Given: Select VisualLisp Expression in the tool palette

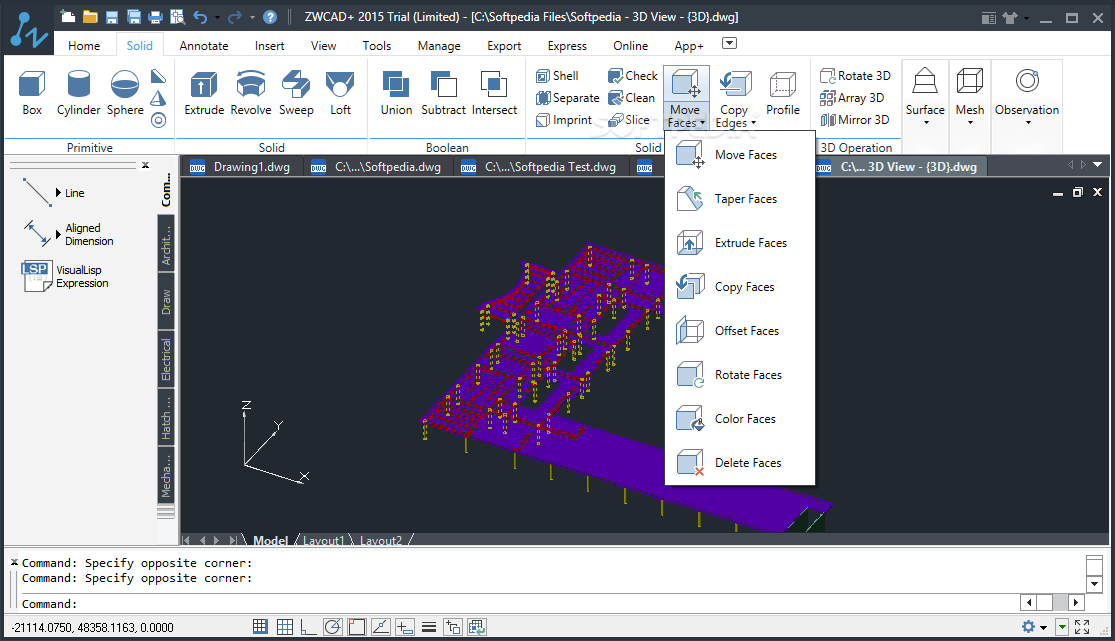Looking at the screenshot, I should (x=65, y=277).
